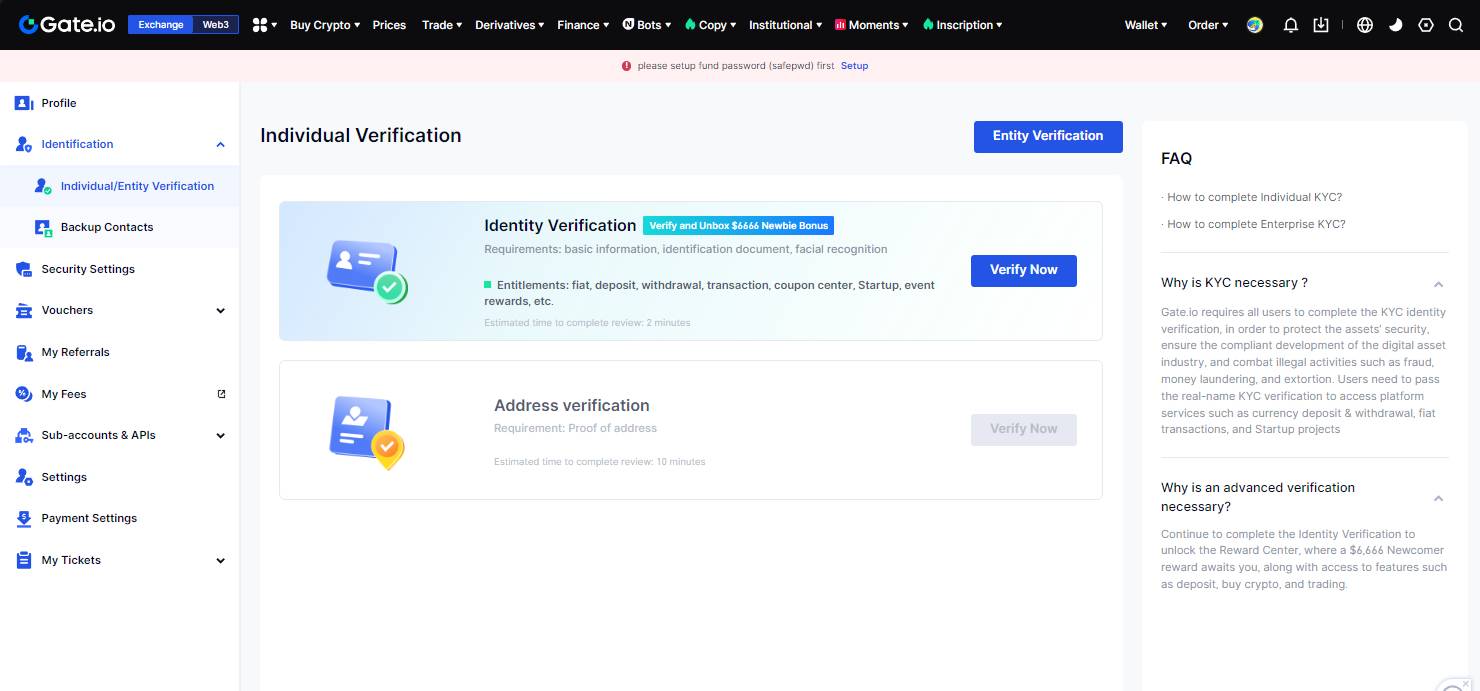Open the apps grid icon
This screenshot has width=1480, height=691.
264,25
